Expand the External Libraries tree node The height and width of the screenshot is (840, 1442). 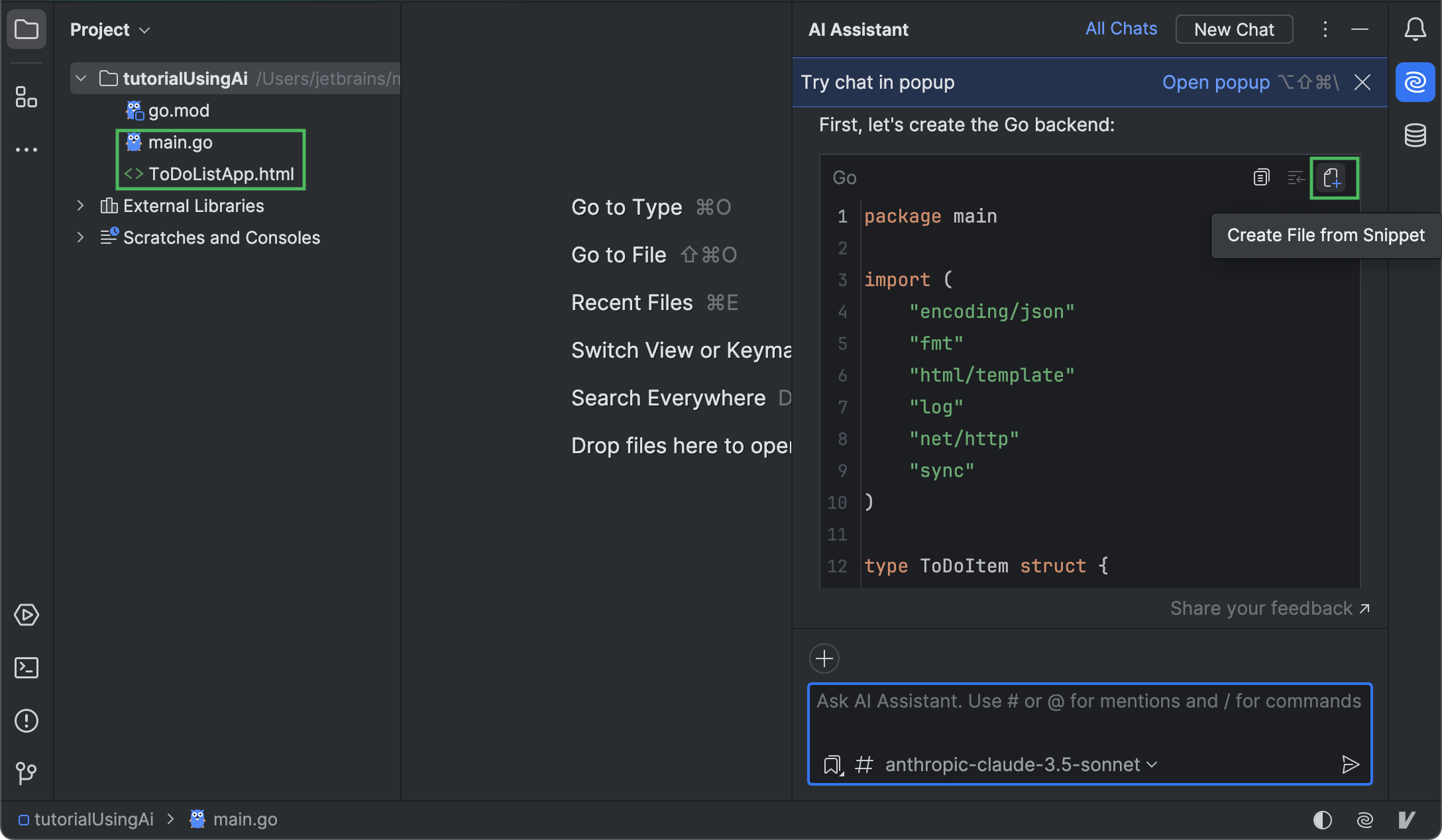click(80, 205)
